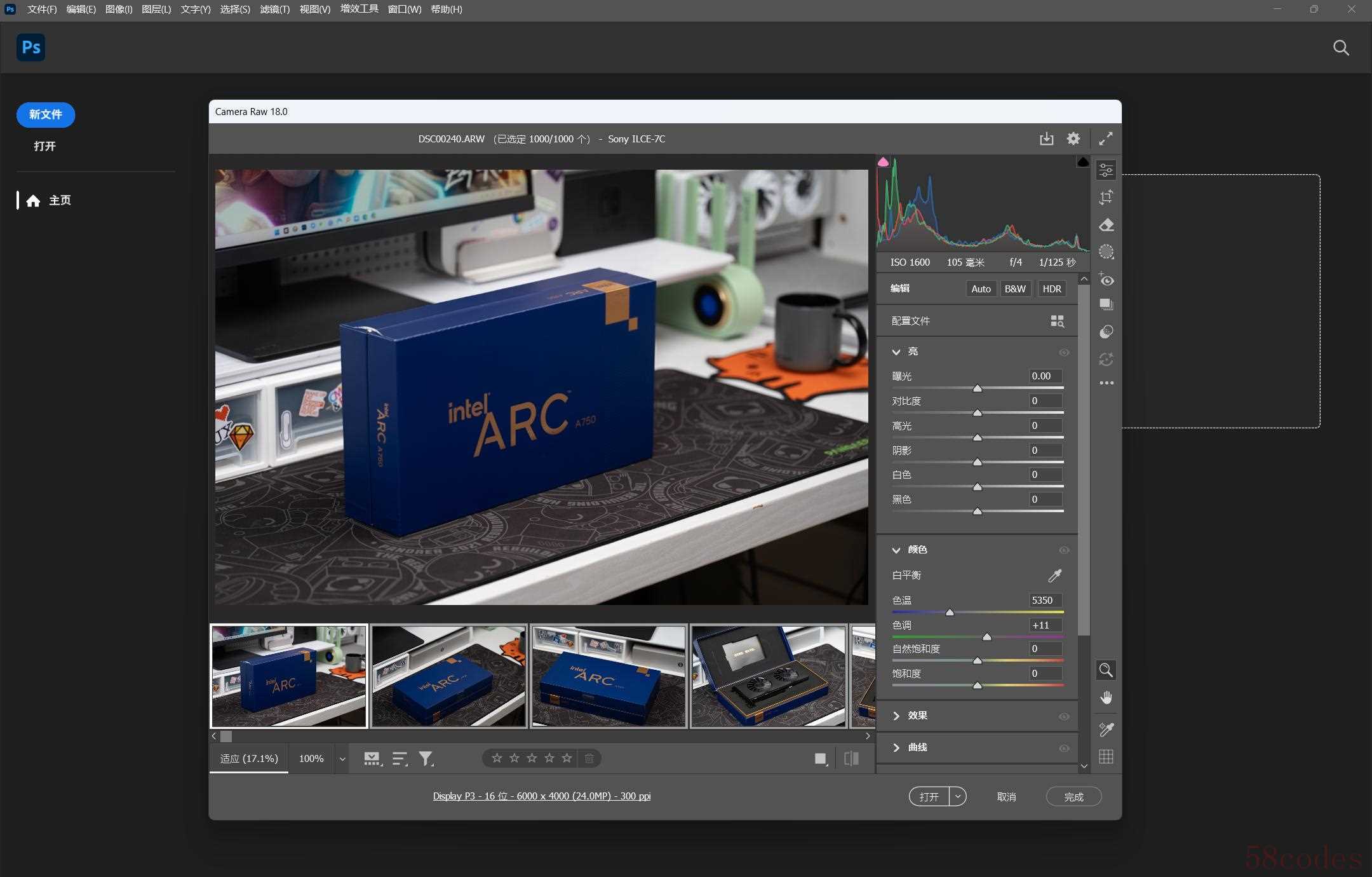Screen dimensions: 1372x877
Task: Select the Red Eye removal tool
Action: pyautogui.click(x=1106, y=280)
